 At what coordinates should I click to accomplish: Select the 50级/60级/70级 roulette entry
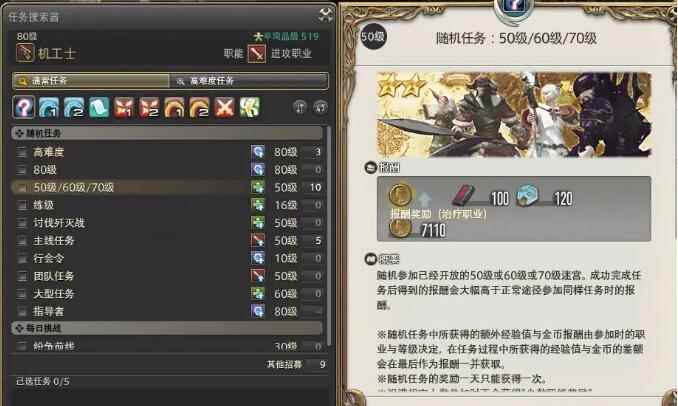click(x=168, y=187)
